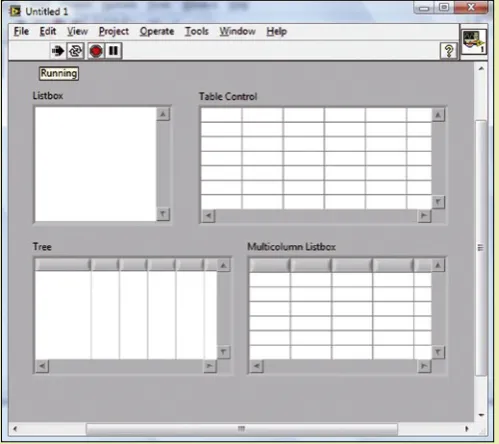Click Tree scroll left arrow
Viewport: 499px width, 444px height.
click(x=42, y=366)
